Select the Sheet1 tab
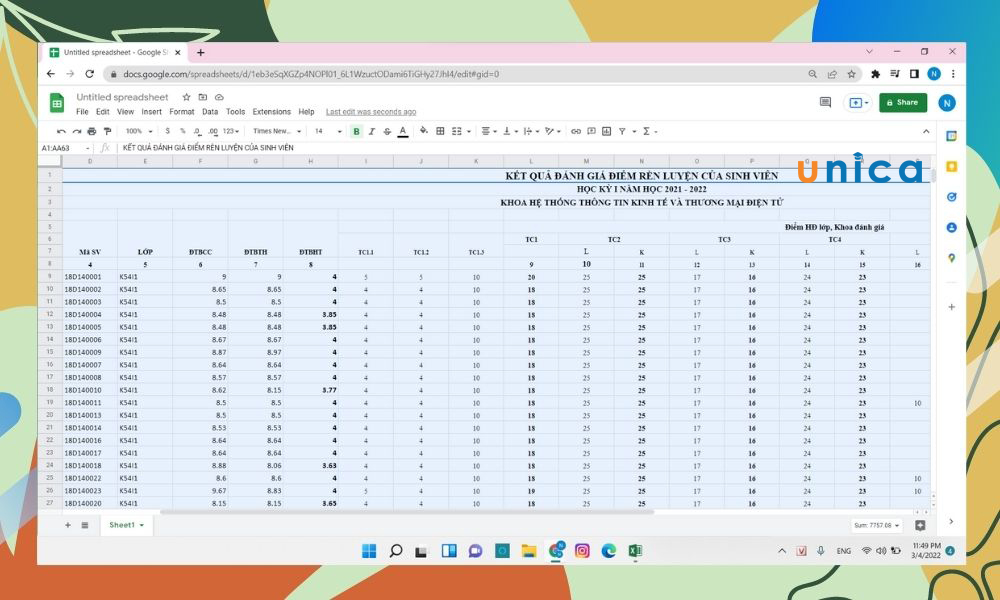 [x=126, y=525]
